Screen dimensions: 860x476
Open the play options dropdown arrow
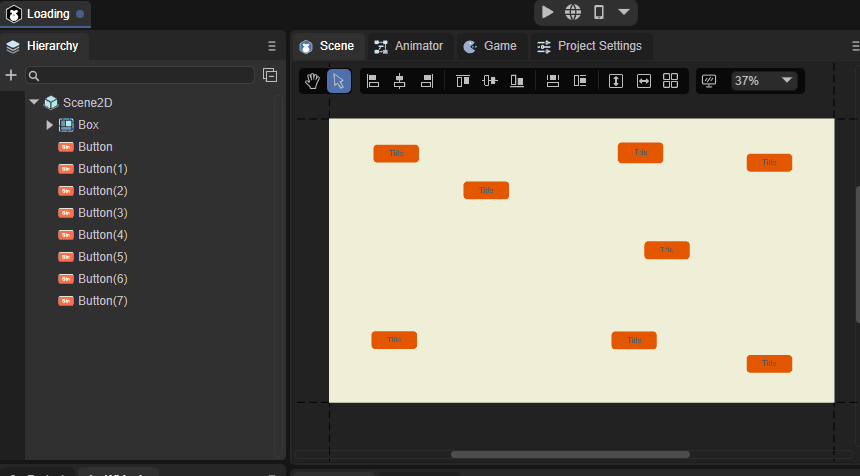624,12
